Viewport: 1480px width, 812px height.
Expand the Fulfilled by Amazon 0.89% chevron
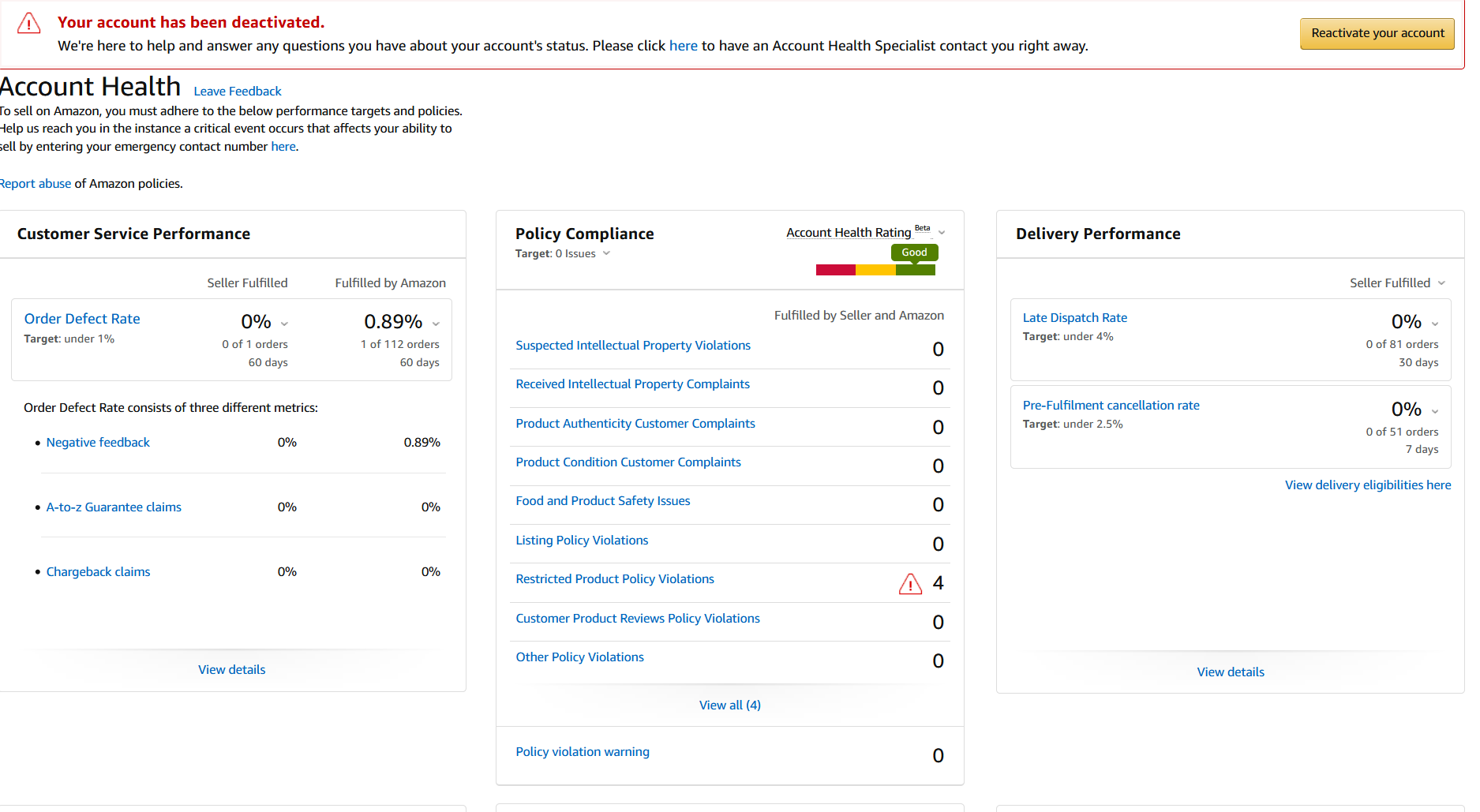point(436,324)
